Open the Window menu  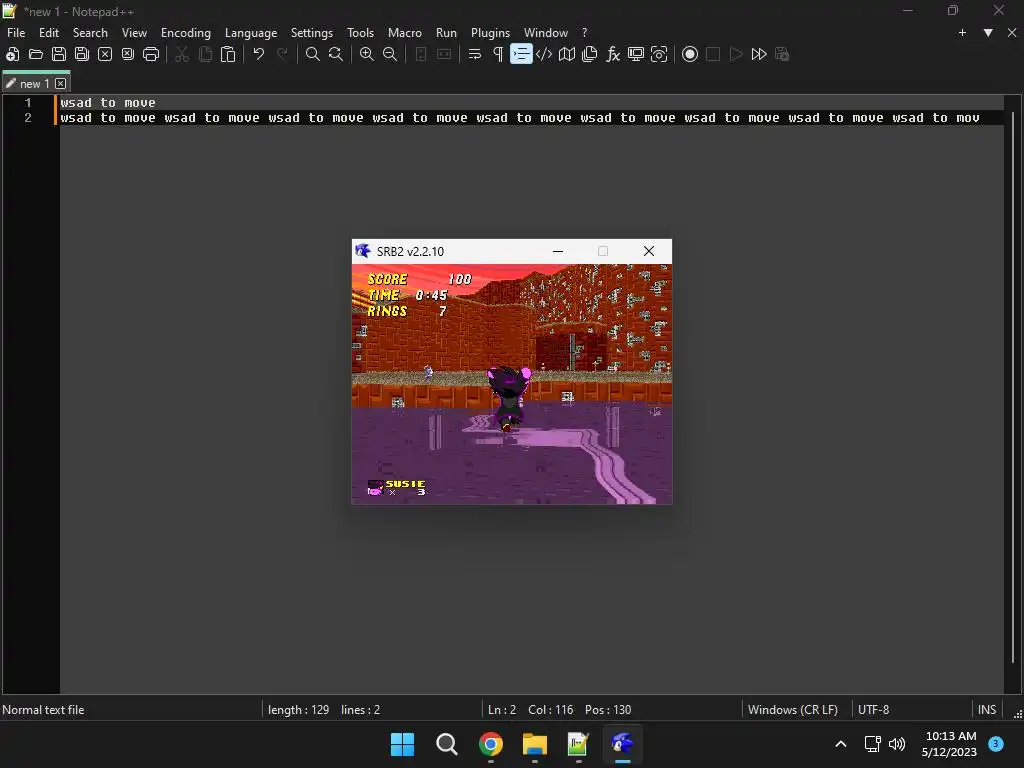click(546, 33)
